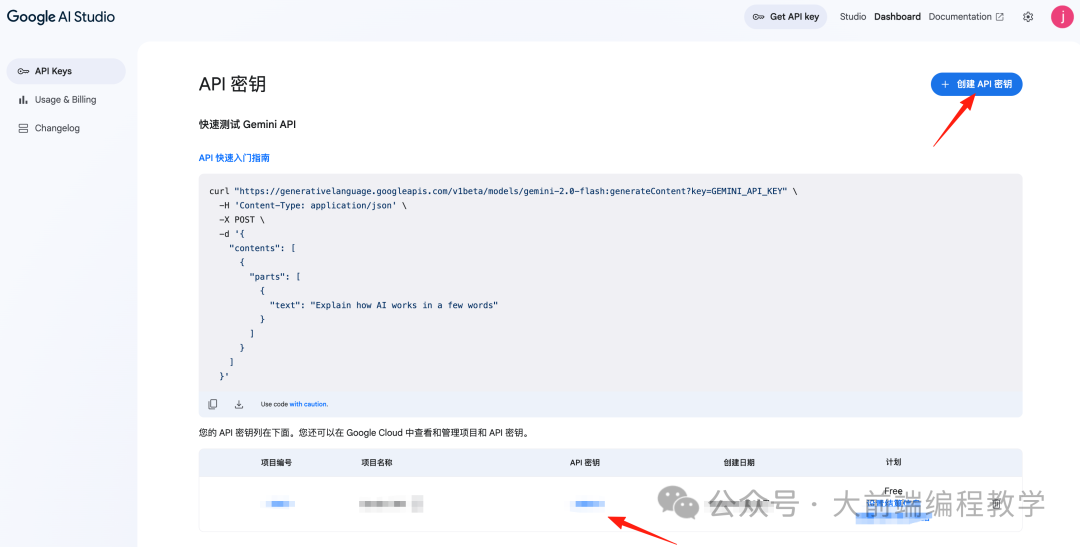
Task: Click the Free plan label
Action: pyautogui.click(x=893, y=491)
